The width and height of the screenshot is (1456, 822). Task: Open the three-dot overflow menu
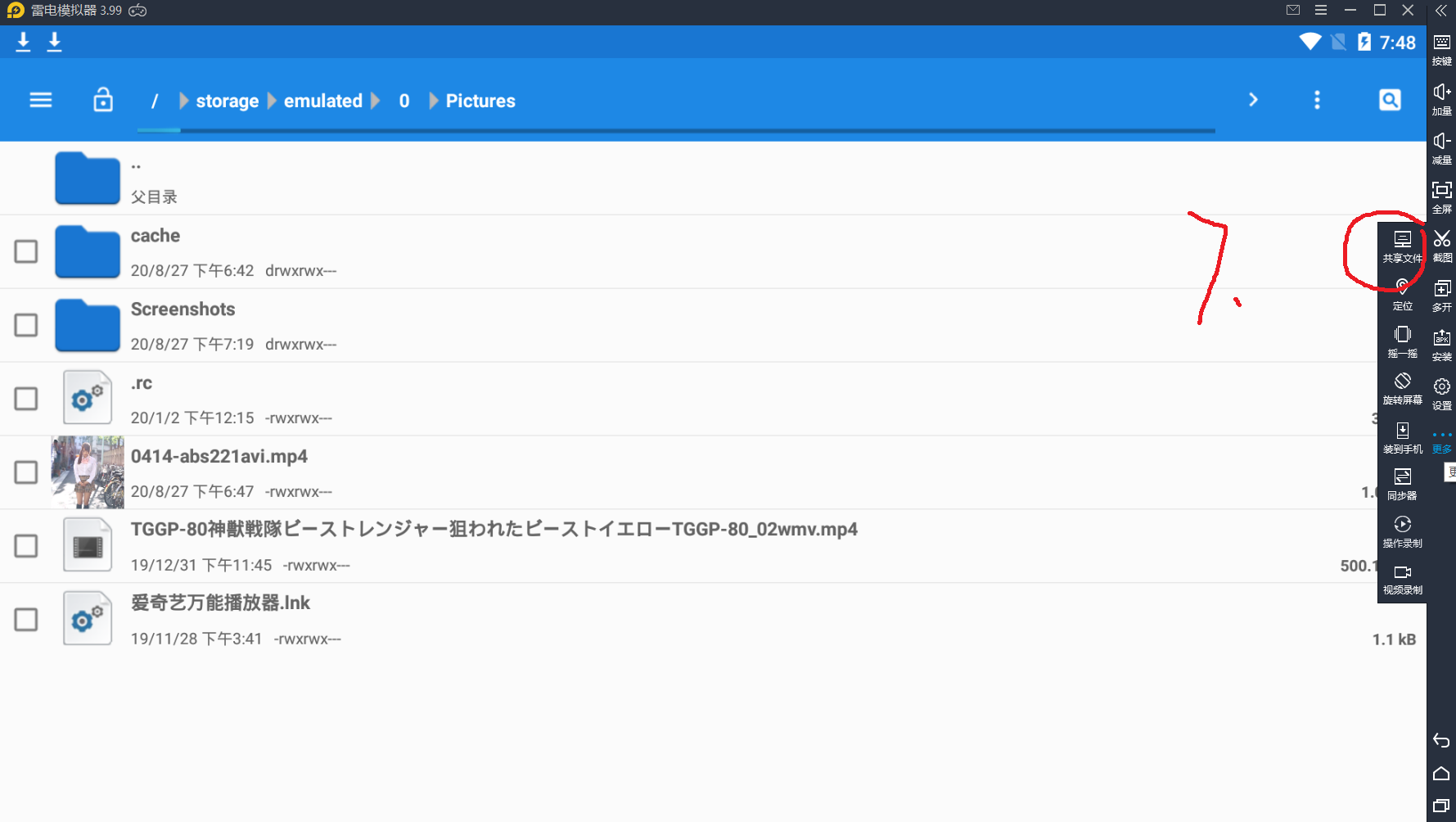point(1317,100)
